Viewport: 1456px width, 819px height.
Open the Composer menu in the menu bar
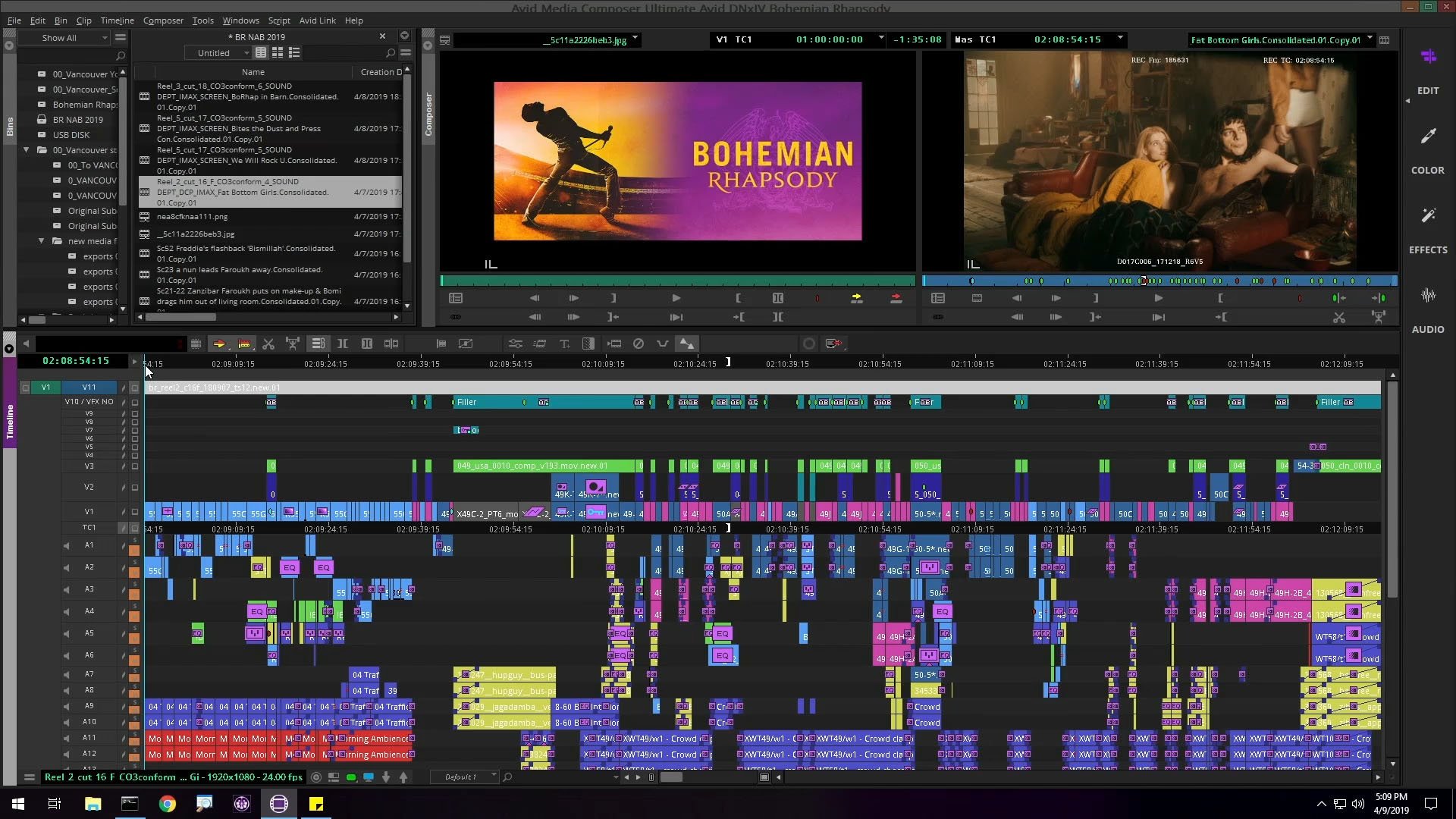pyautogui.click(x=163, y=20)
